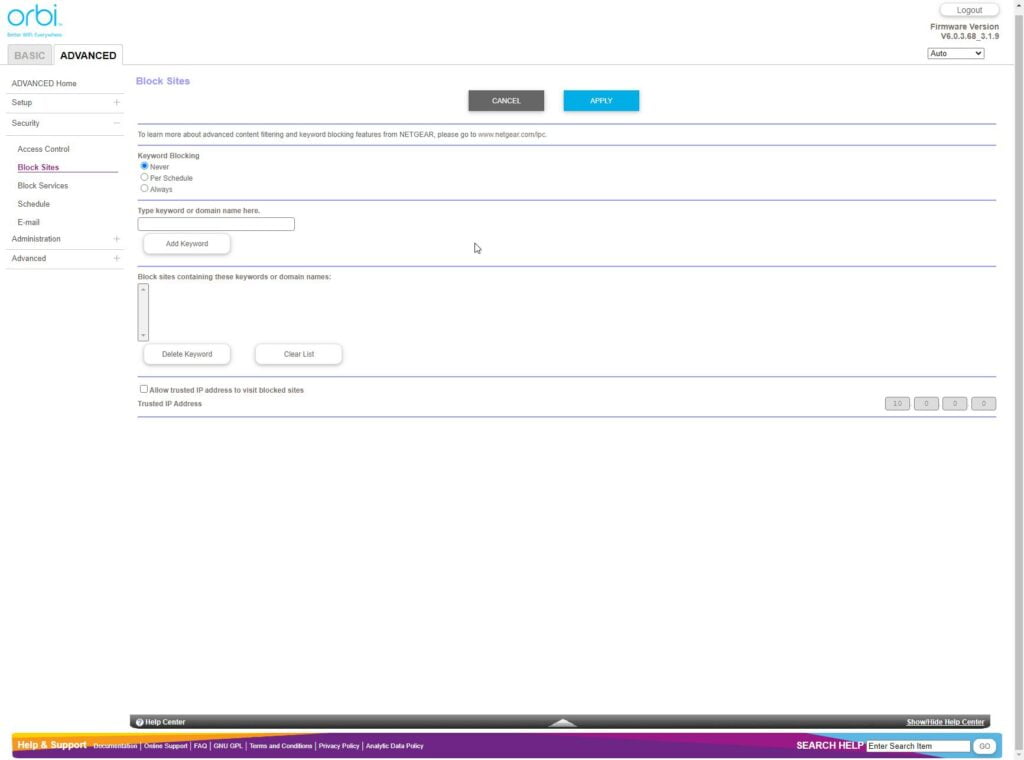Select Per Schedule keyword blocking
The height and width of the screenshot is (760, 1024).
(x=144, y=177)
